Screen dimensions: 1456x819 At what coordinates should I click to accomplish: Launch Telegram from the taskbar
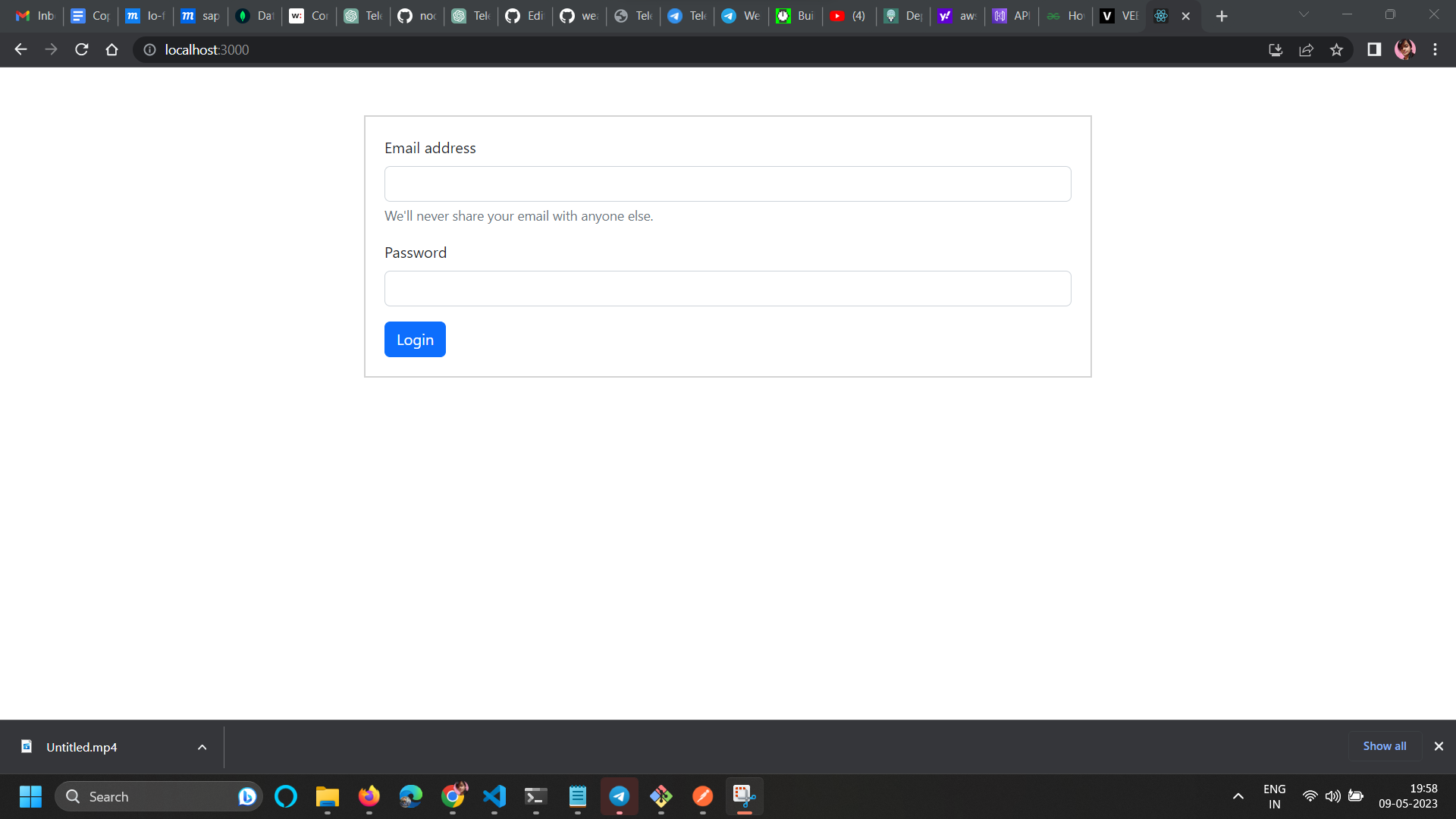619,796
